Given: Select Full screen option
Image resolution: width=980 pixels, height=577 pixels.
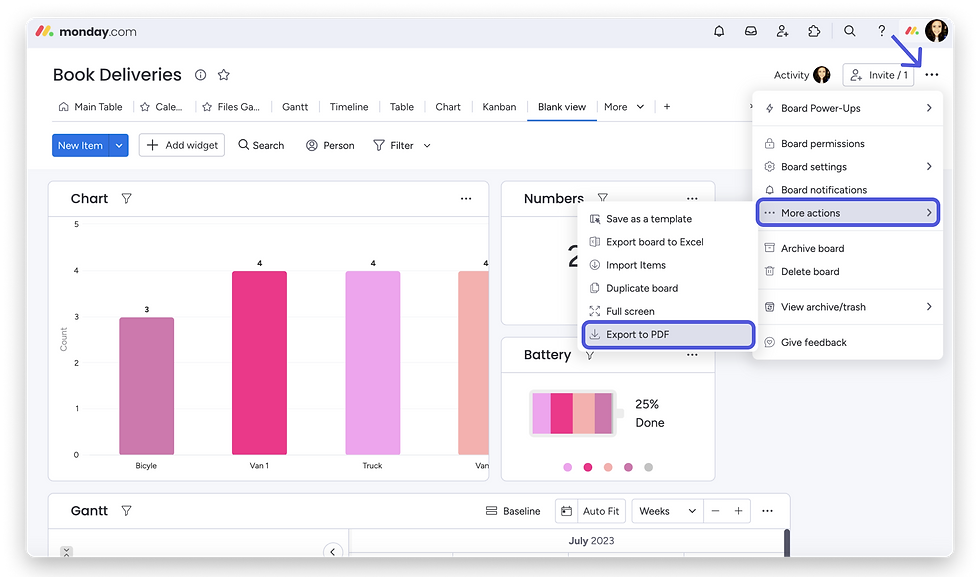Looking at the screenshot, I should click(622, 311).
